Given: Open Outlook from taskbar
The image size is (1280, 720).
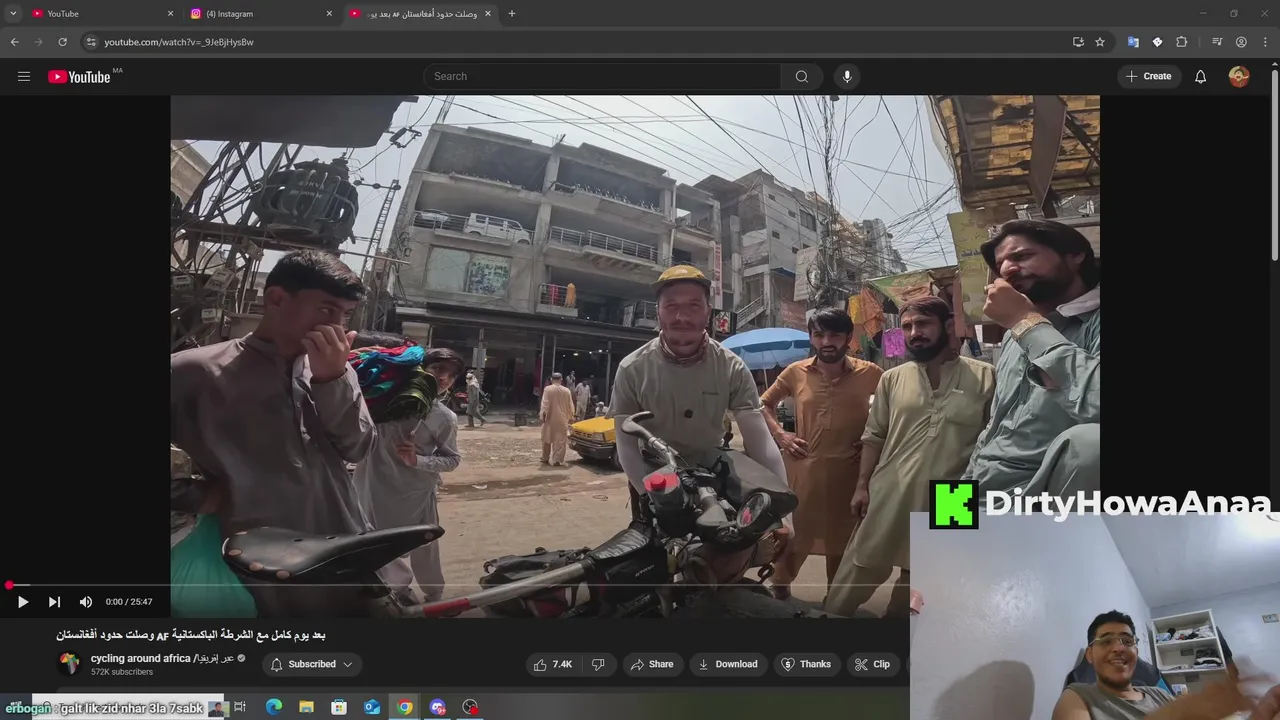Looking at the screenshot, I should click(x=372, y=707).
